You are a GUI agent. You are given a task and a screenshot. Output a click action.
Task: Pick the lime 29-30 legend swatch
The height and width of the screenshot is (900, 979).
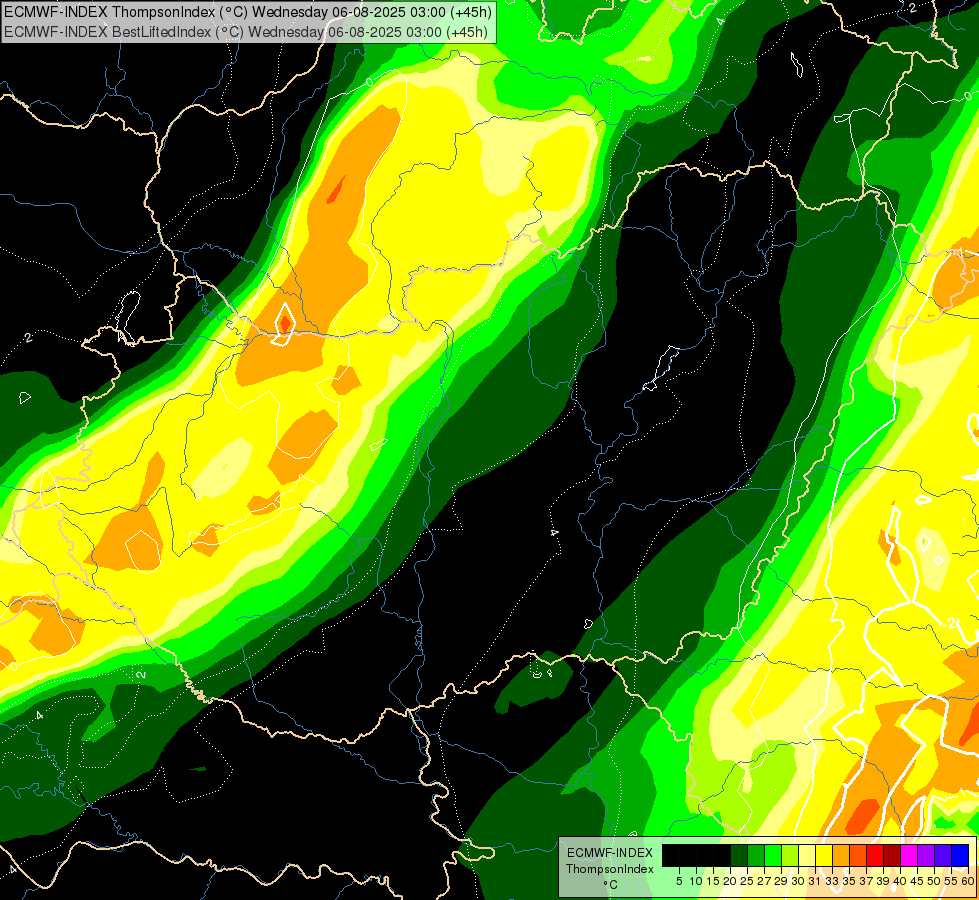point(790,855)
